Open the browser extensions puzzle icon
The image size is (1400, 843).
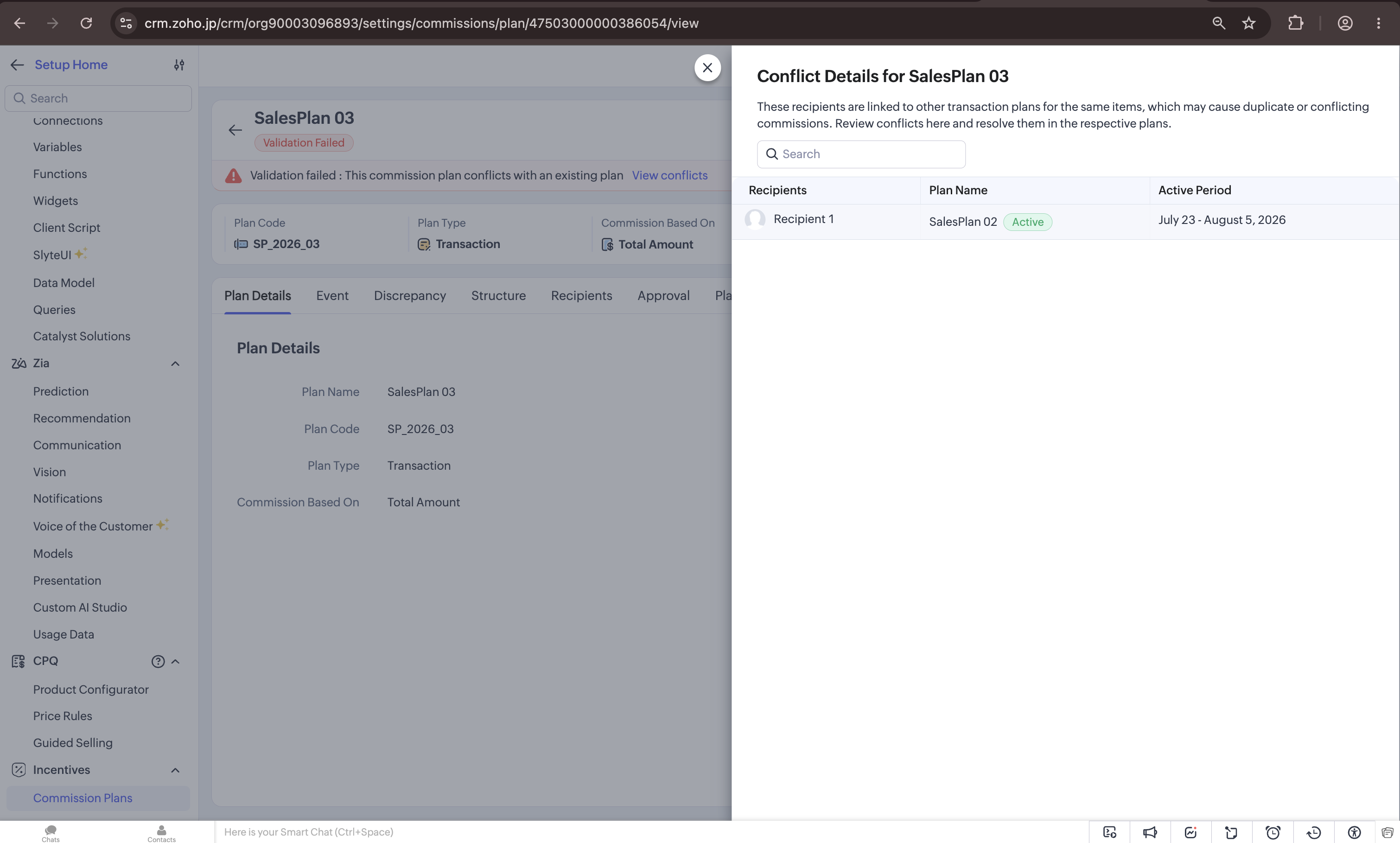tap(1296, 23)
